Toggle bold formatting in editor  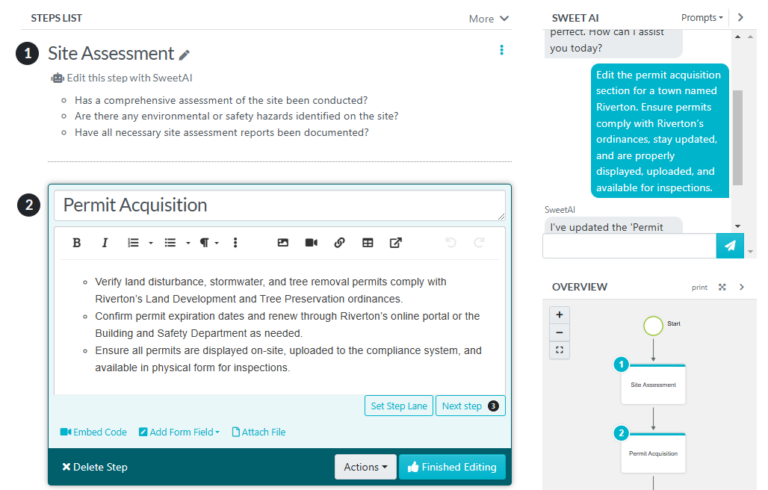pyautogui.click(x=76, y=243)
